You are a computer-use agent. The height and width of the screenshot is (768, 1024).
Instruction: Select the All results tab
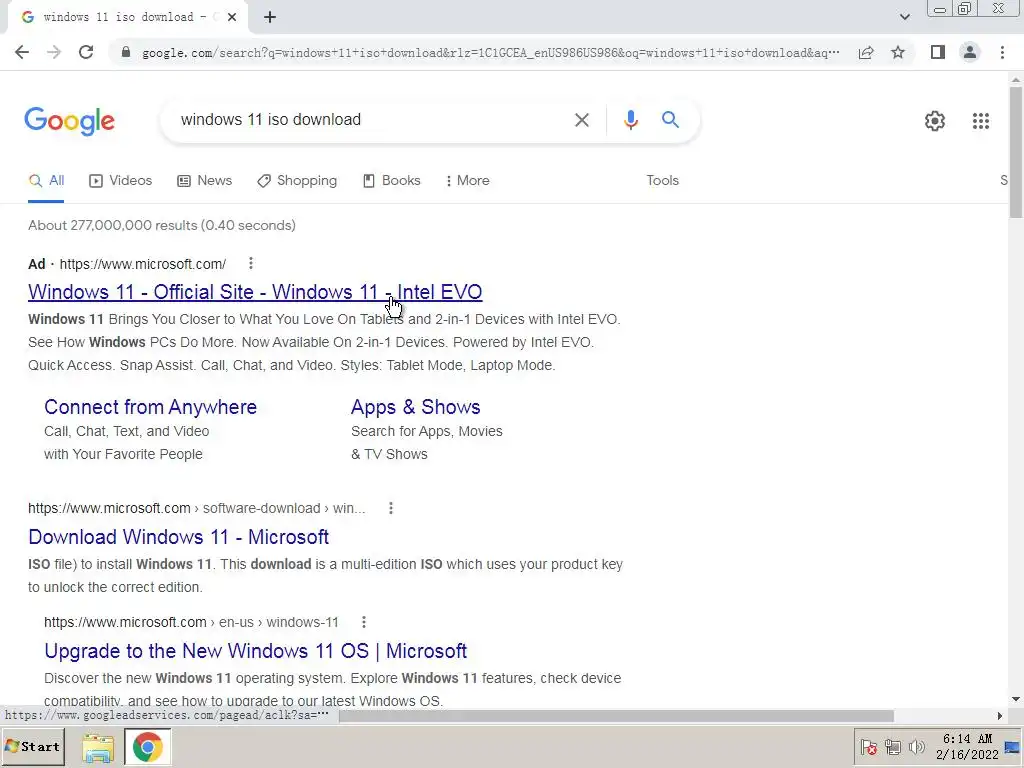pos(46,181)
